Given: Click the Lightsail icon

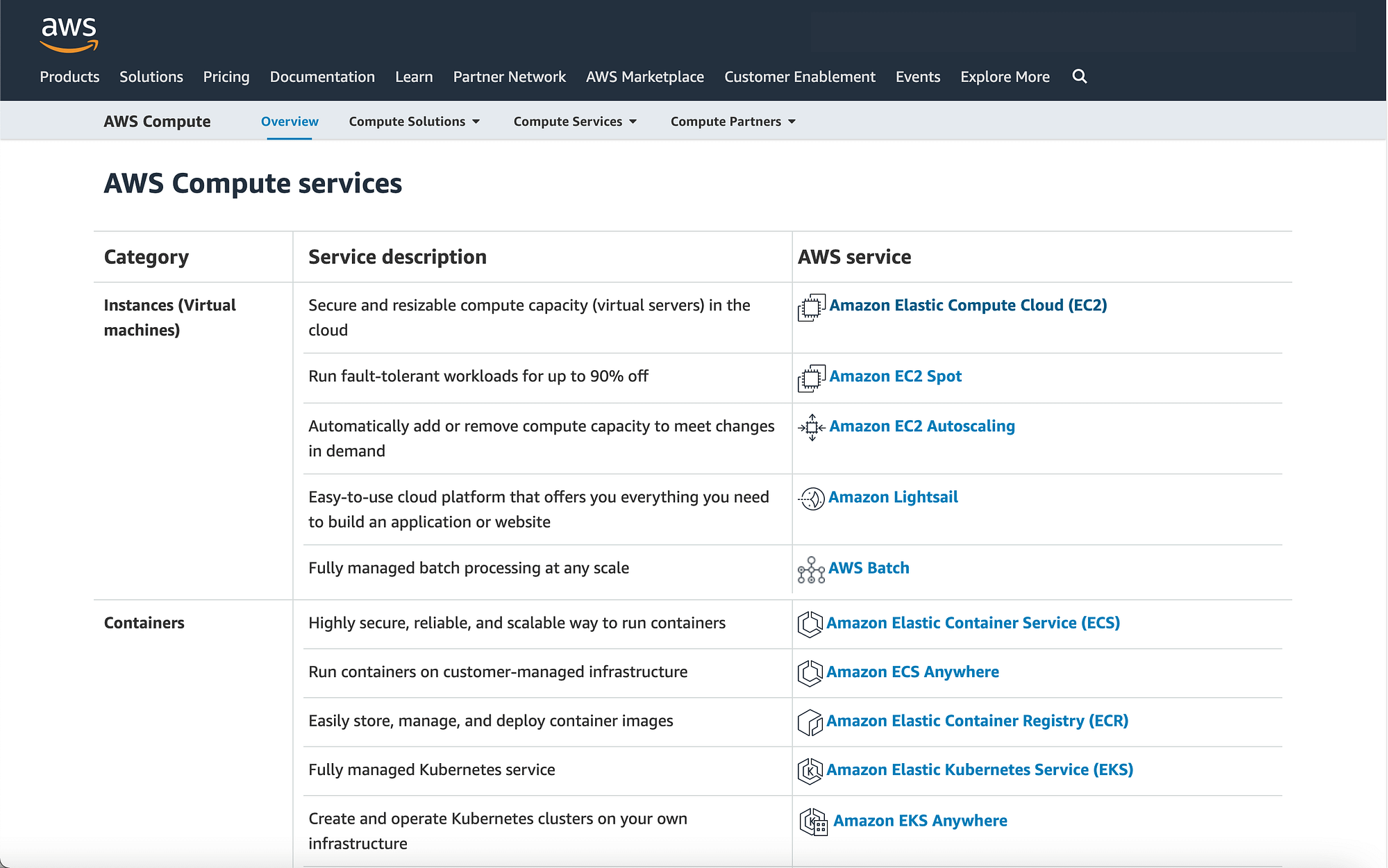Looking at the screenshot, I should click(811, 498).
